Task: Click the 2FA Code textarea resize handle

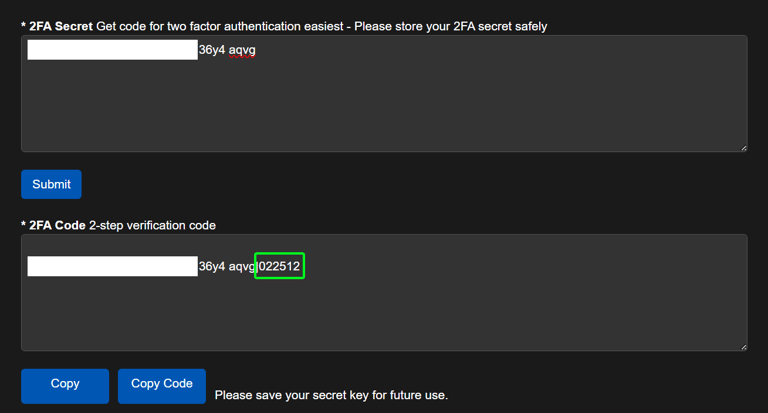Action: 743,347
